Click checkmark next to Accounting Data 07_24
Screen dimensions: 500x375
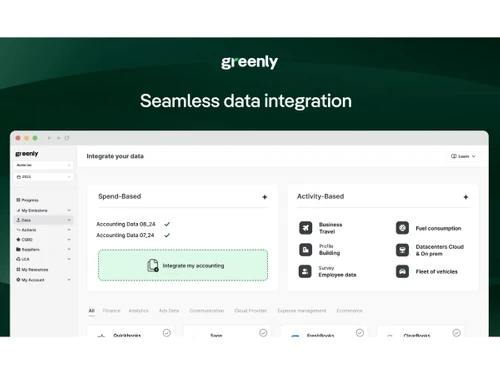pyautogui.click(x=167, y=235)
